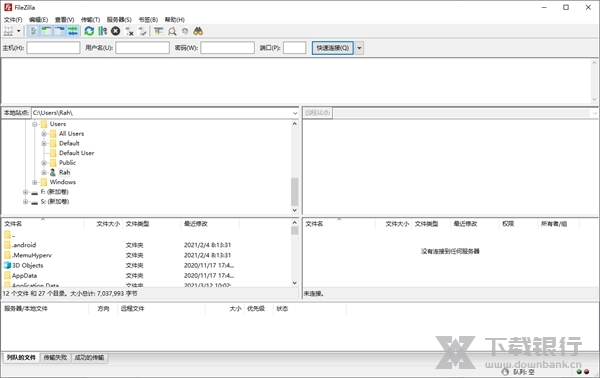Sort local files by 文件大小 column
The width and height of the screenshot is (600, 378).
click(x=103, y=224)
